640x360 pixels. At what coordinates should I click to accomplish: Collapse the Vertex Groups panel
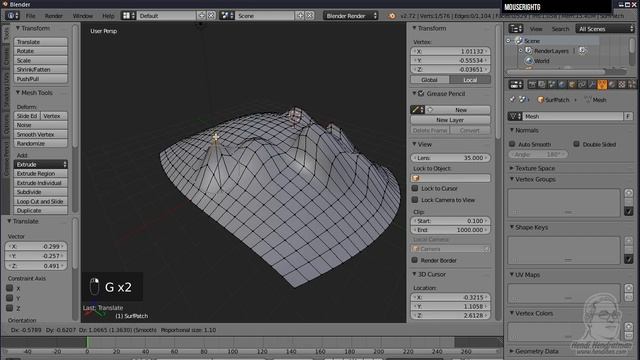(x=511, y=179)
